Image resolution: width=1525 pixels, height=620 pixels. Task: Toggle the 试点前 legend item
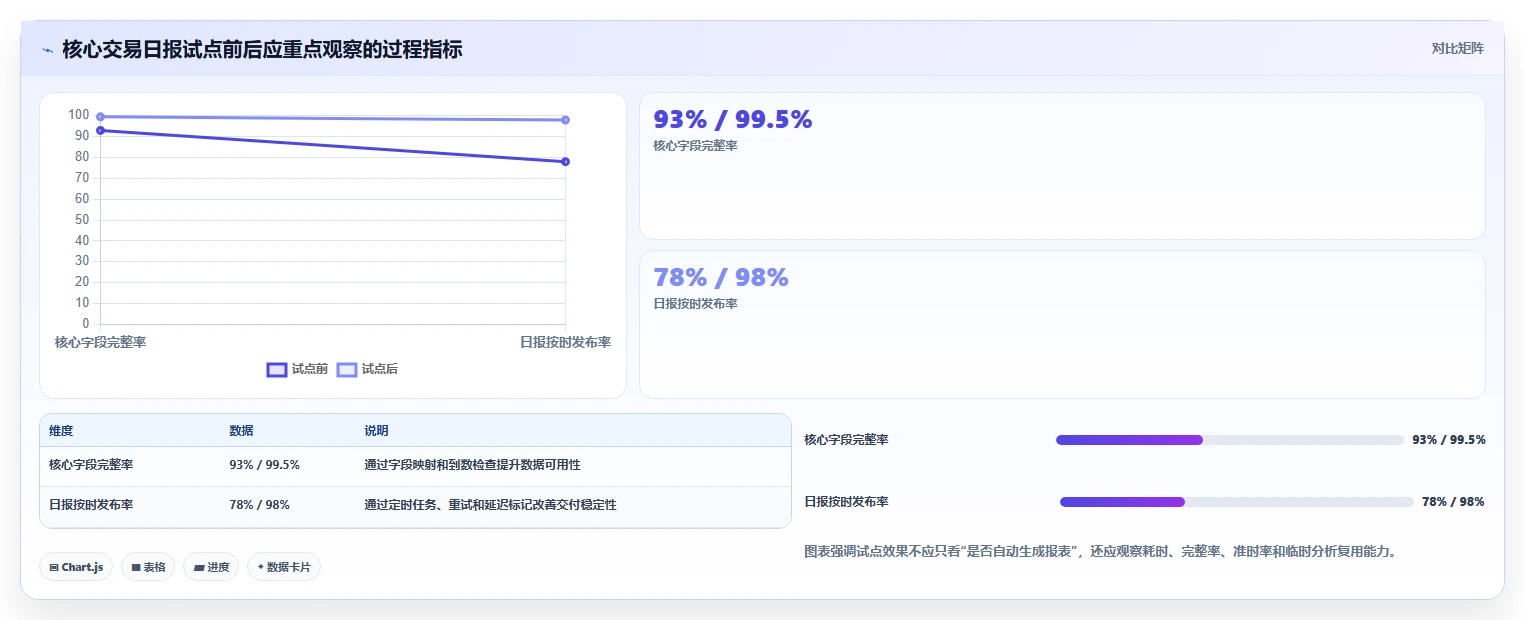pos(297,369)
